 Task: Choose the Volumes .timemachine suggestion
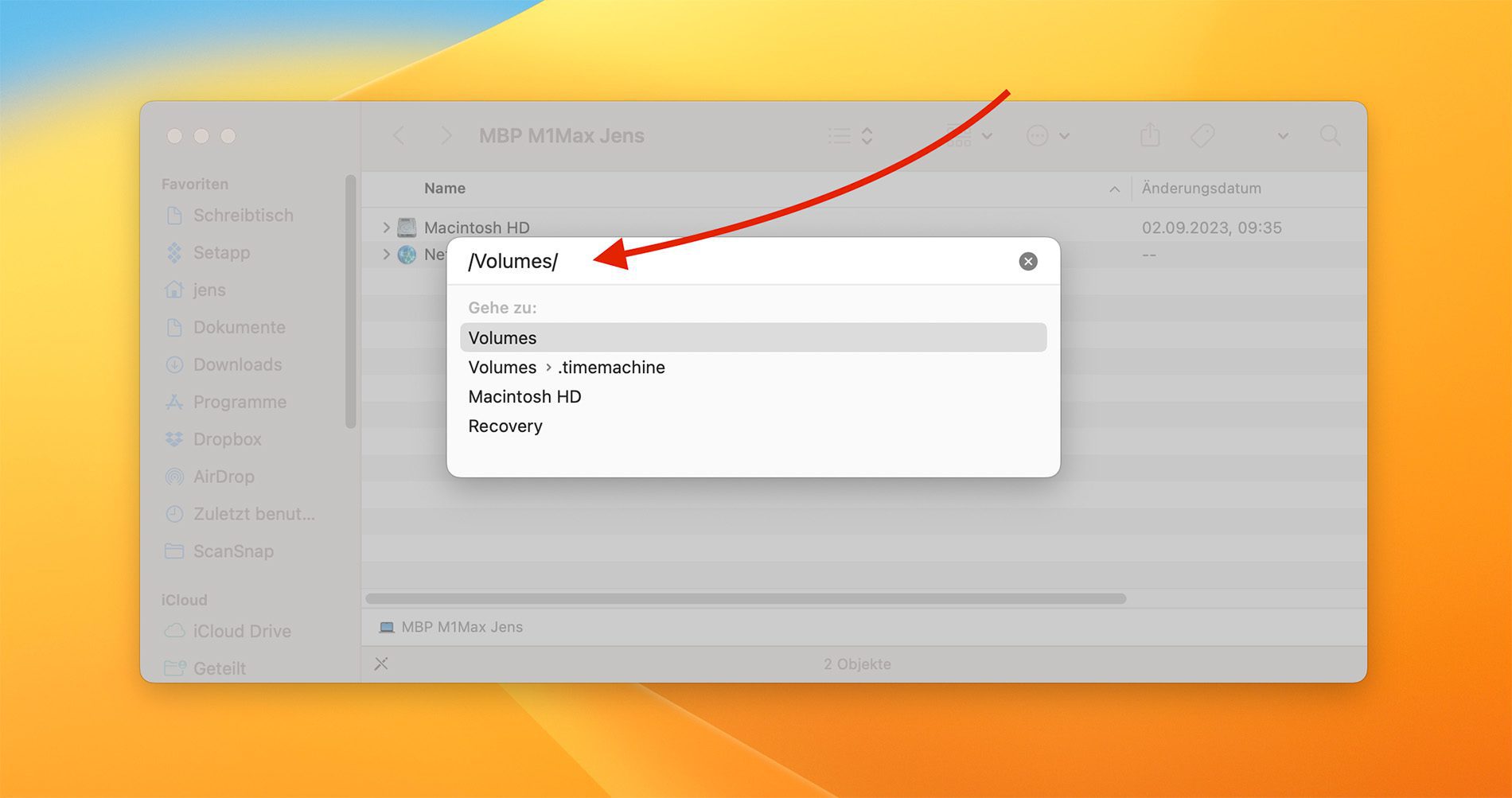click(567, 368)
